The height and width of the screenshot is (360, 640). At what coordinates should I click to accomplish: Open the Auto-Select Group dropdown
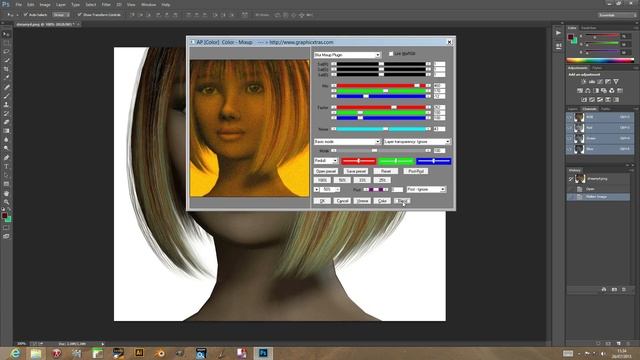pyautogui.click(x=61, y=15)
